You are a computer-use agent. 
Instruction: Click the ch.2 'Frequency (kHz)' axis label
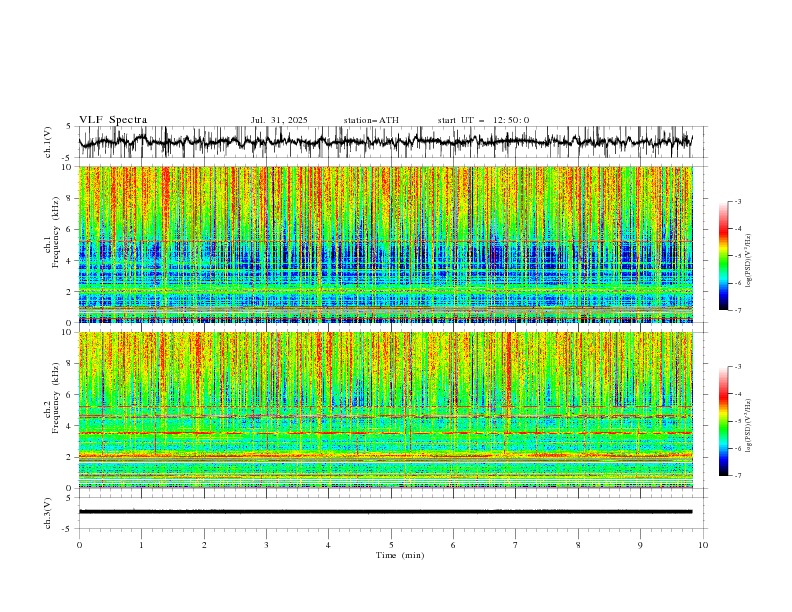point(56,398)
